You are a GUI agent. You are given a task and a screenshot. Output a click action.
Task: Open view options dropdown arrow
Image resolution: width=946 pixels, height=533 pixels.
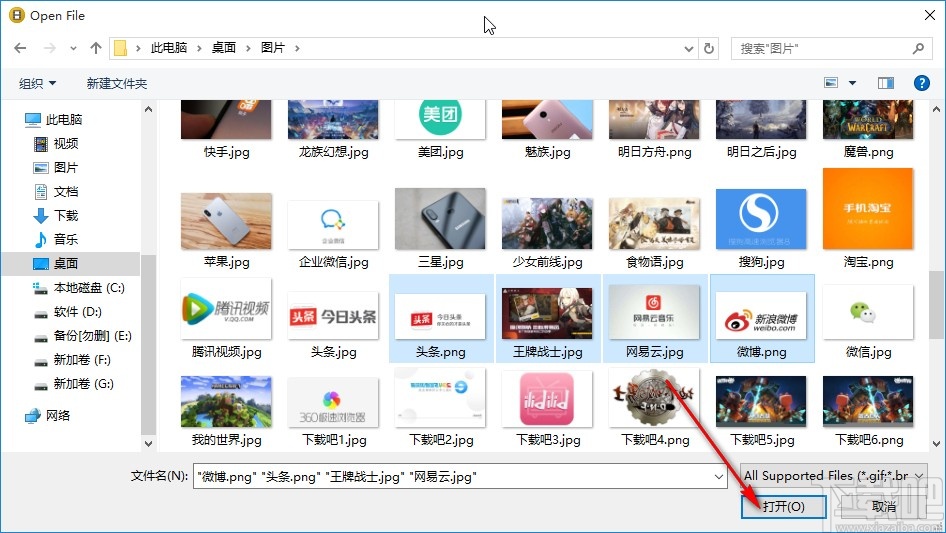pyautogui.click(x=852, y=83)
